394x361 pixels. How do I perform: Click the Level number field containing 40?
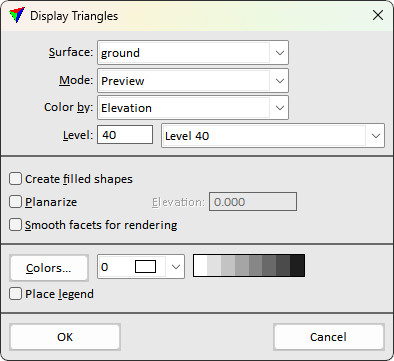tap(125, 135)
